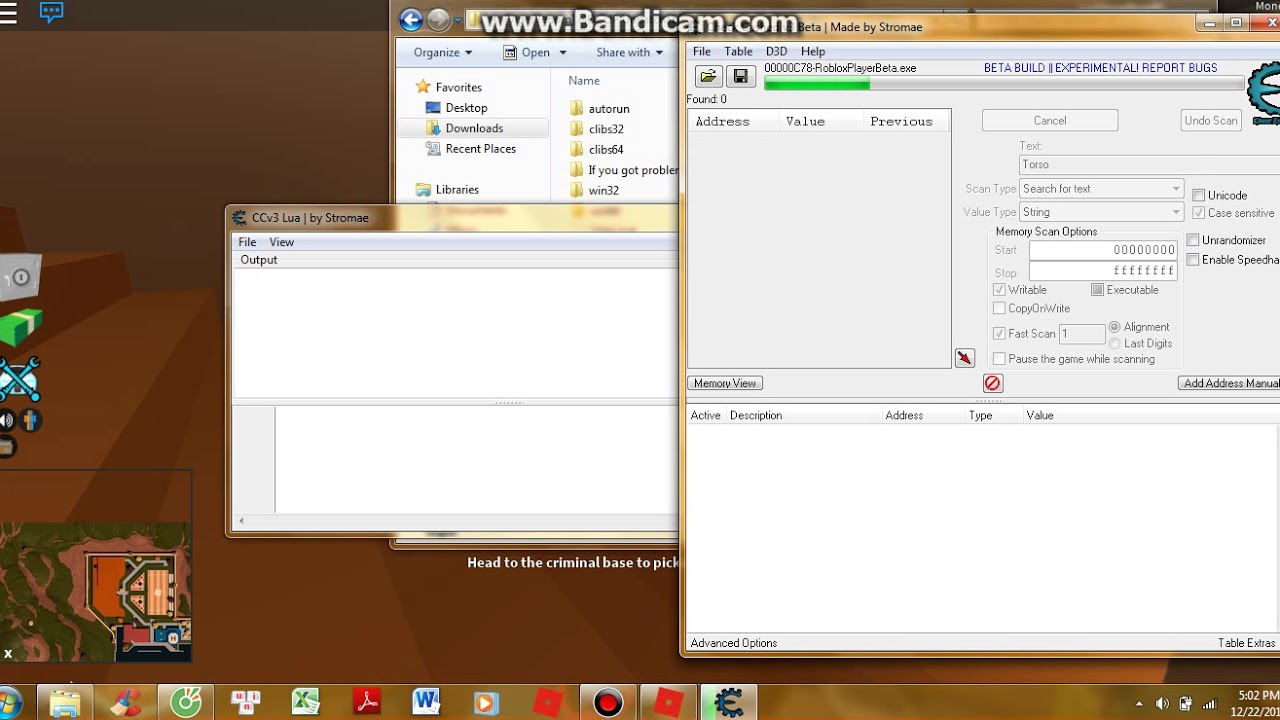The image size is (1280, 720).
Task: Toggle the CopyOnWrite checkbox
Action: pyautogui.click(x=999, y=309)
